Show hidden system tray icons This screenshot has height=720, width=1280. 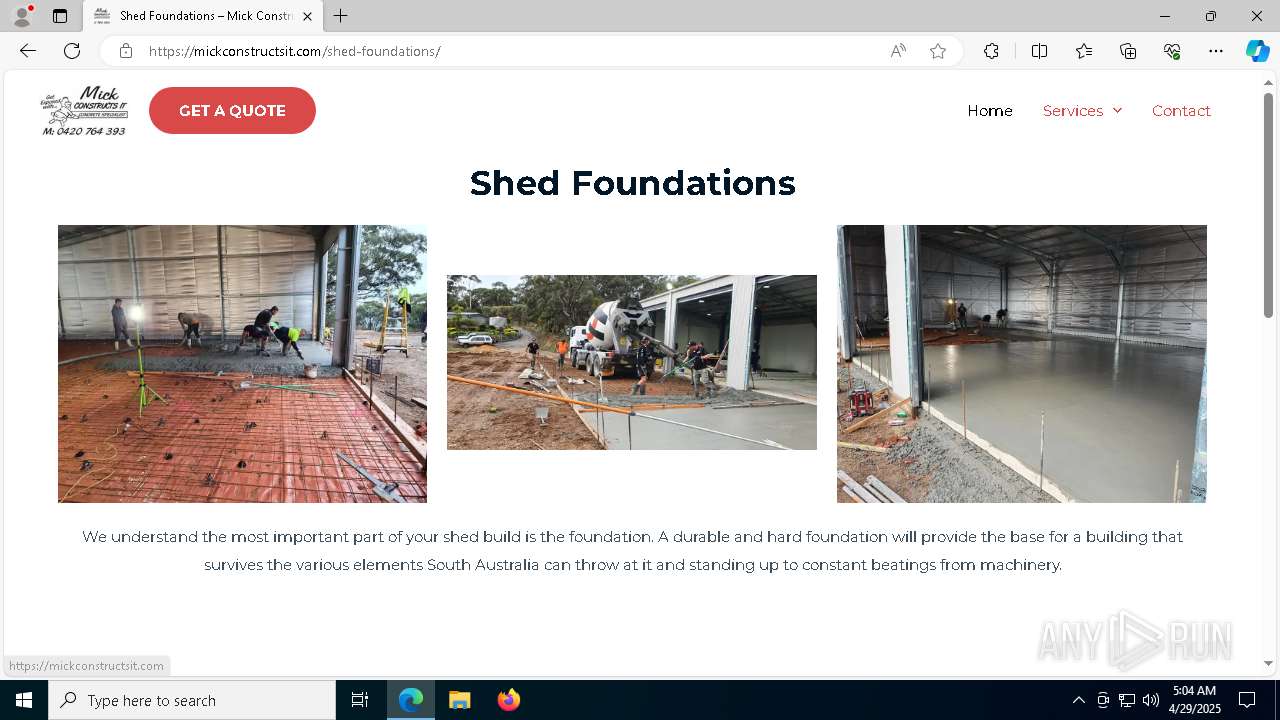(1078, 700)
